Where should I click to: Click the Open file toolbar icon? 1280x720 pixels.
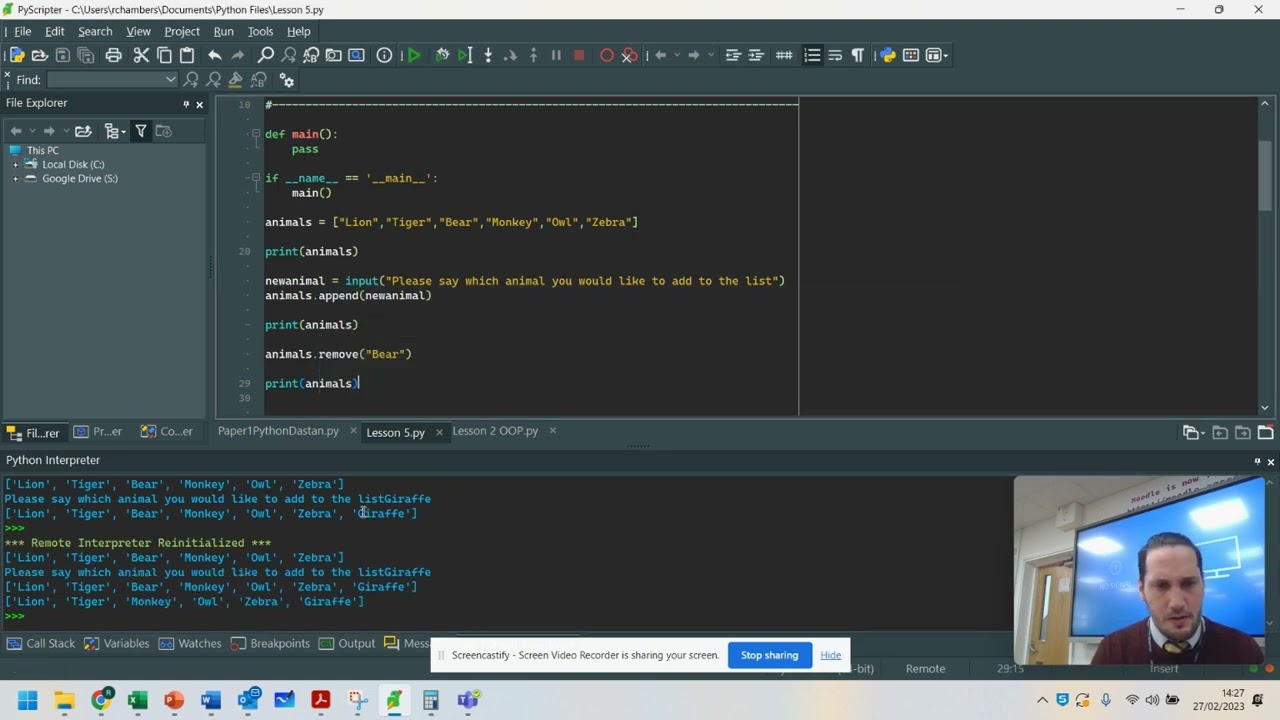tap(40, 55)
